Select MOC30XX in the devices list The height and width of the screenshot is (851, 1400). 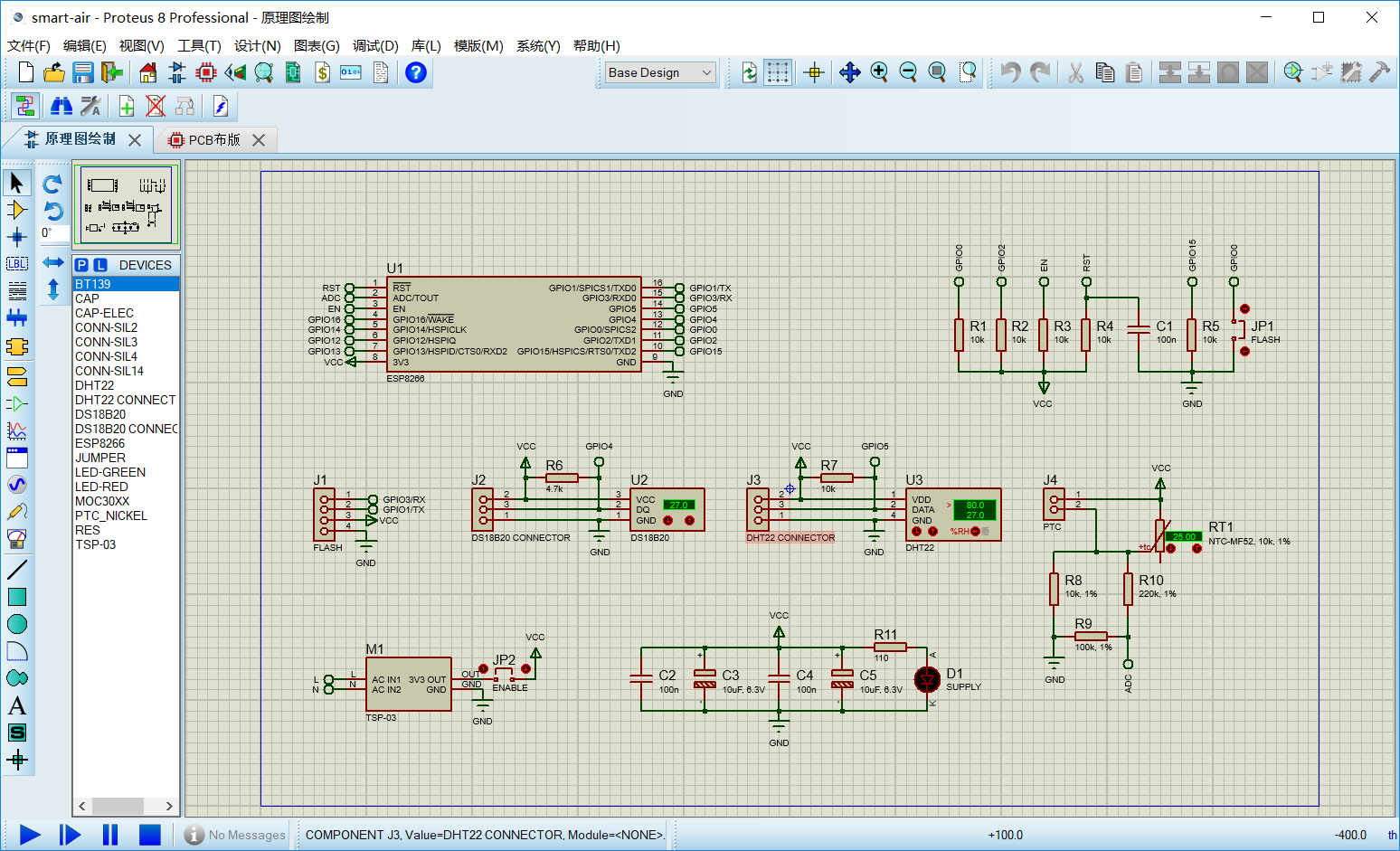click(x=126, y=501)
